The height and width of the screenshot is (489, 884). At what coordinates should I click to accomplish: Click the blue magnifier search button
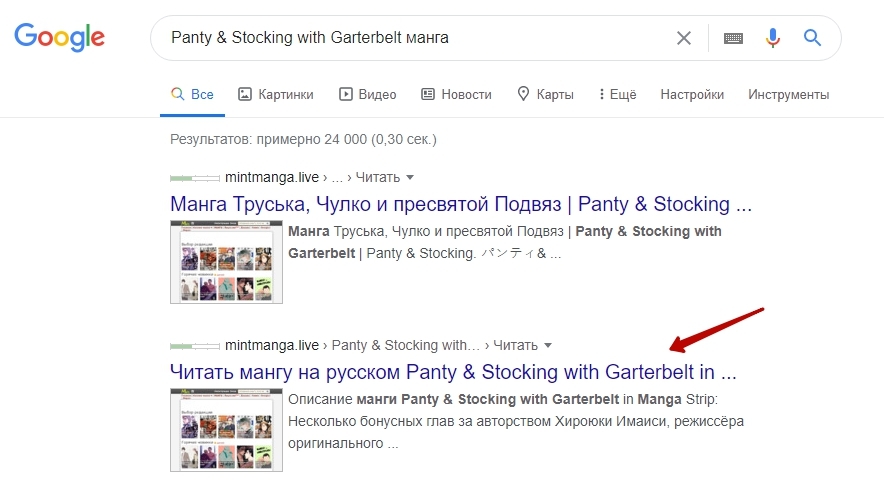click(812, 38)
